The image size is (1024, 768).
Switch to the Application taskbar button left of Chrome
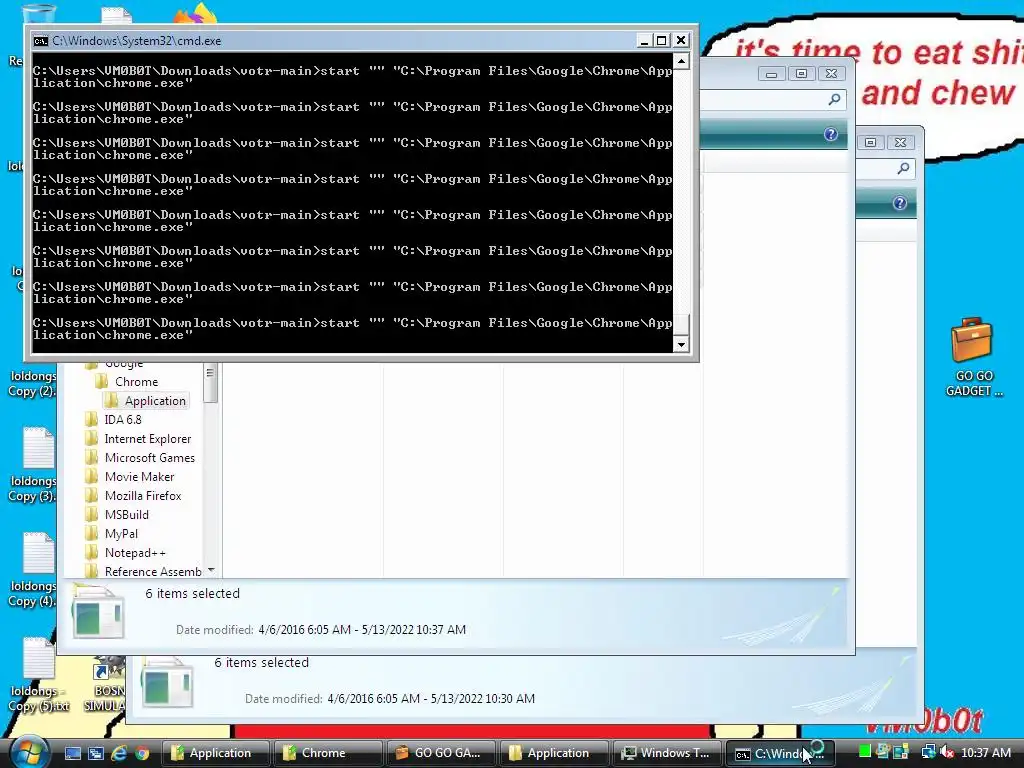coord(216,753)
